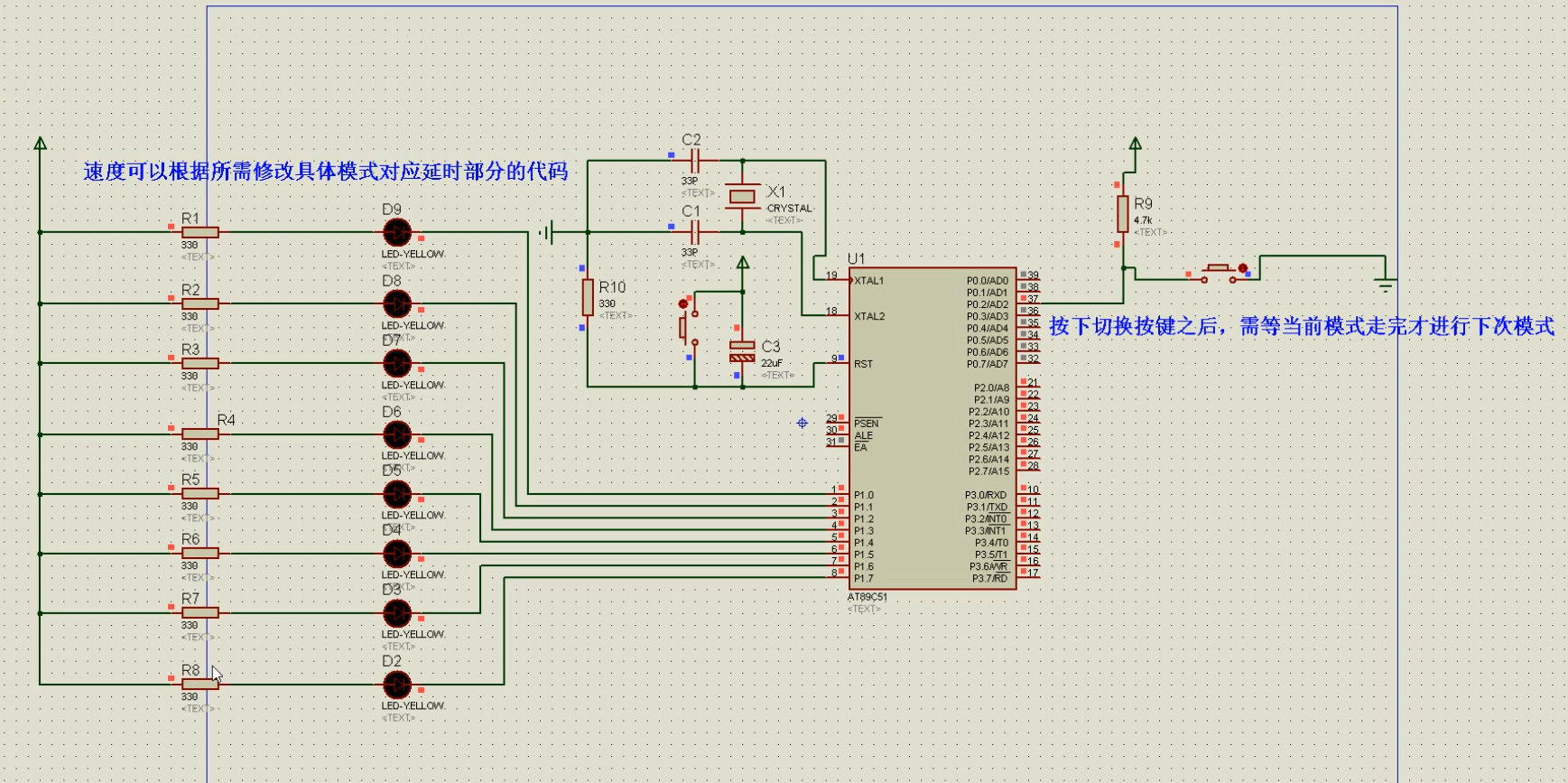This screenshot has height=783, width=1568.
Task: Toggle the reset push button beside C3
Action: click(688, 323)
